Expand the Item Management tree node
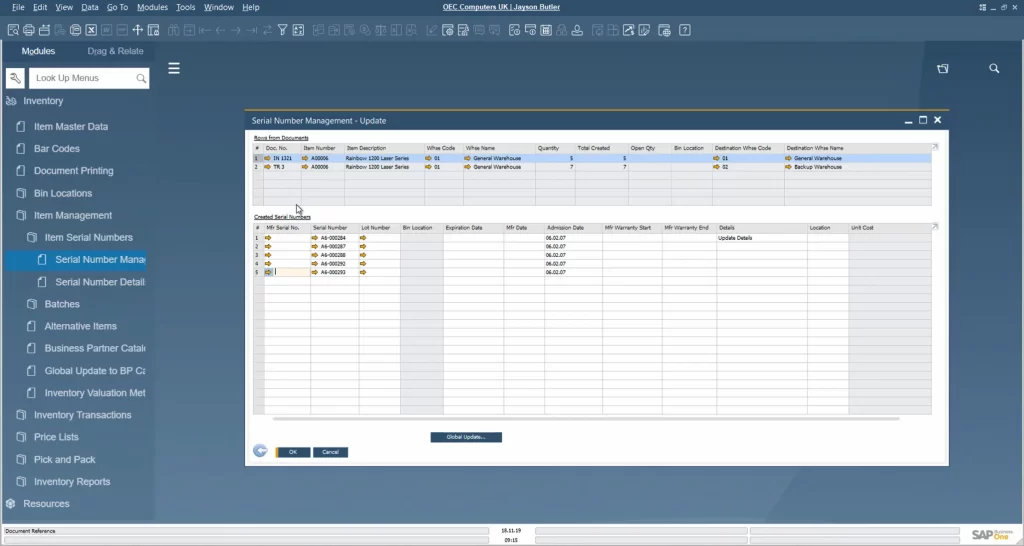The width and height of the screenshot is (1024, 546). 23,216
